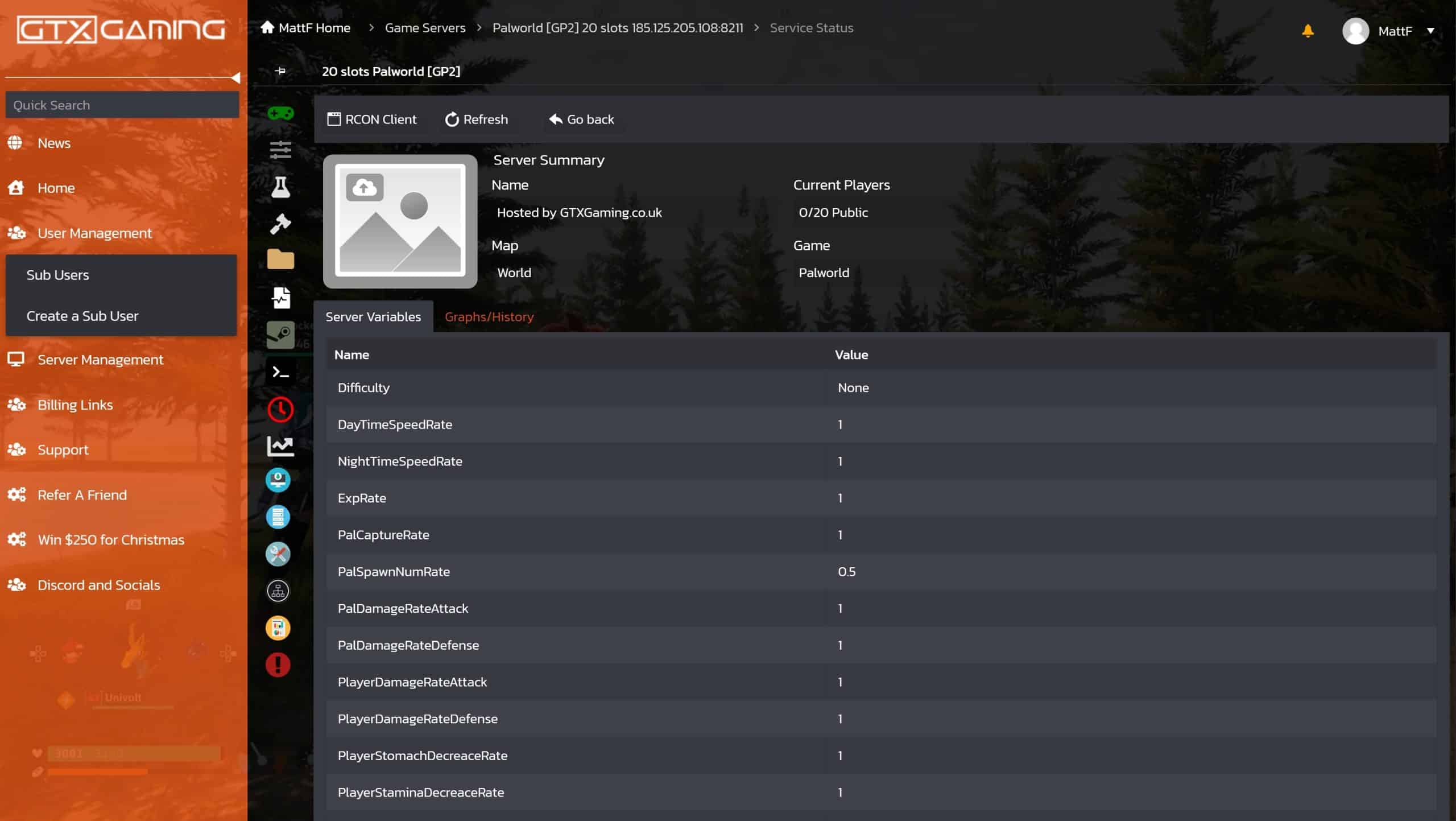Click the GTX Gaming logo
This screenshot has width=1456, height=821.
[121, 30]
